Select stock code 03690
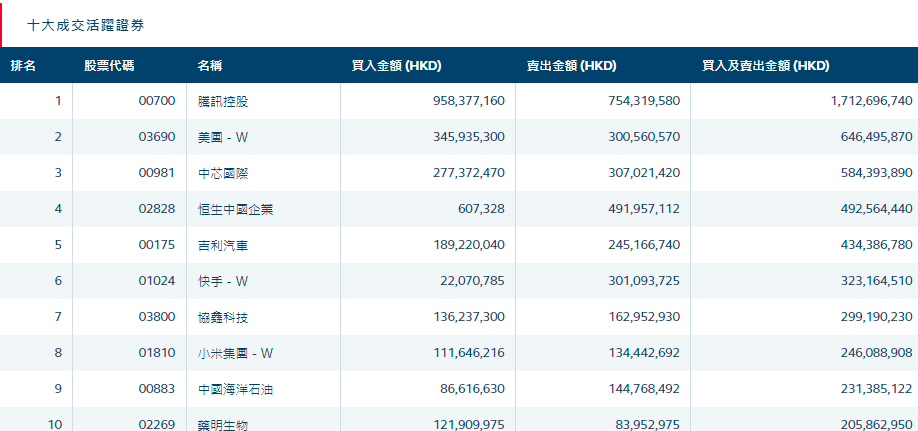The width and height of the screenshot is (918, 431). point(157,137)
